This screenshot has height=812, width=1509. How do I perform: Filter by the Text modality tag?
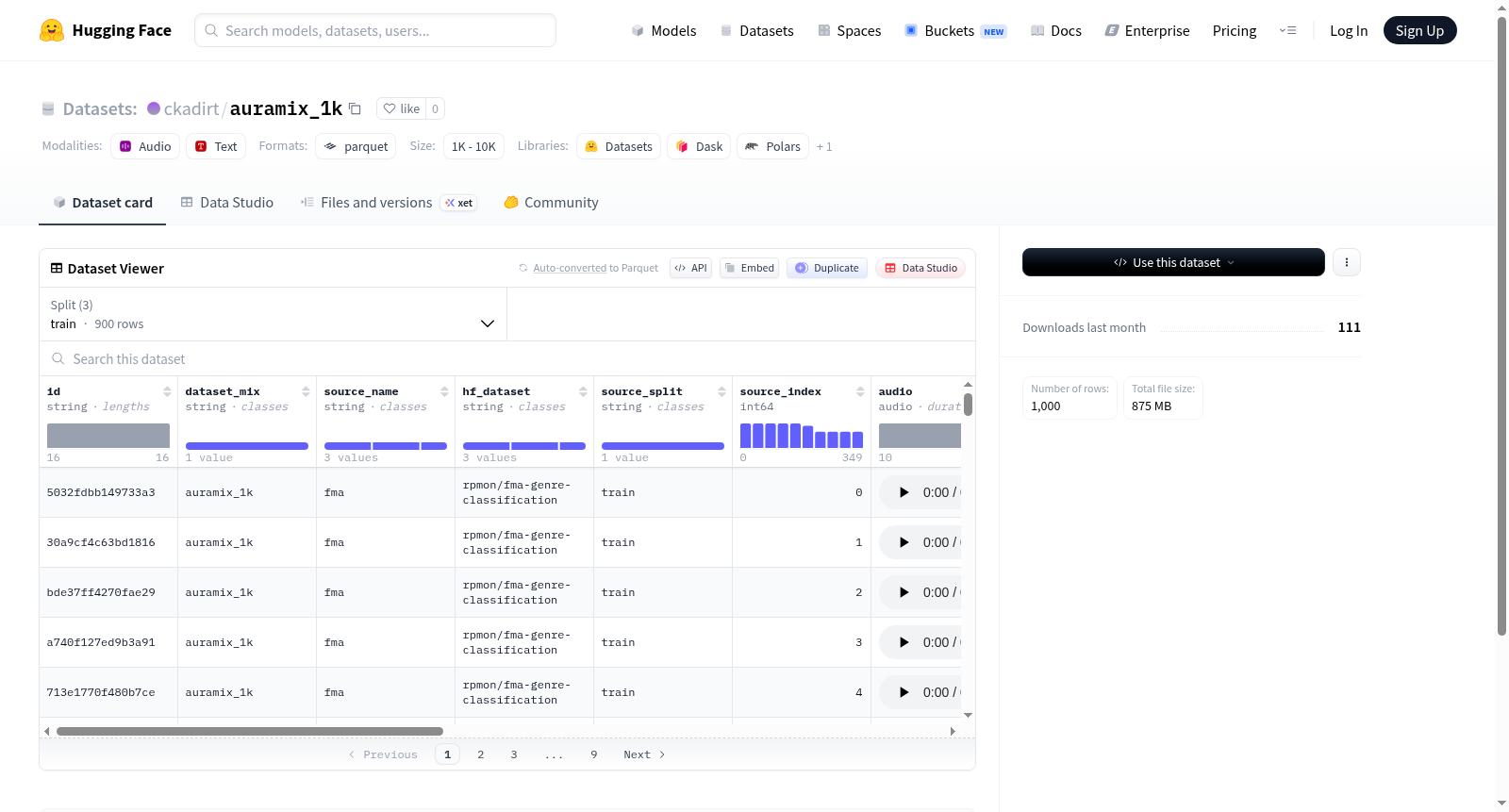coord(216,146)
